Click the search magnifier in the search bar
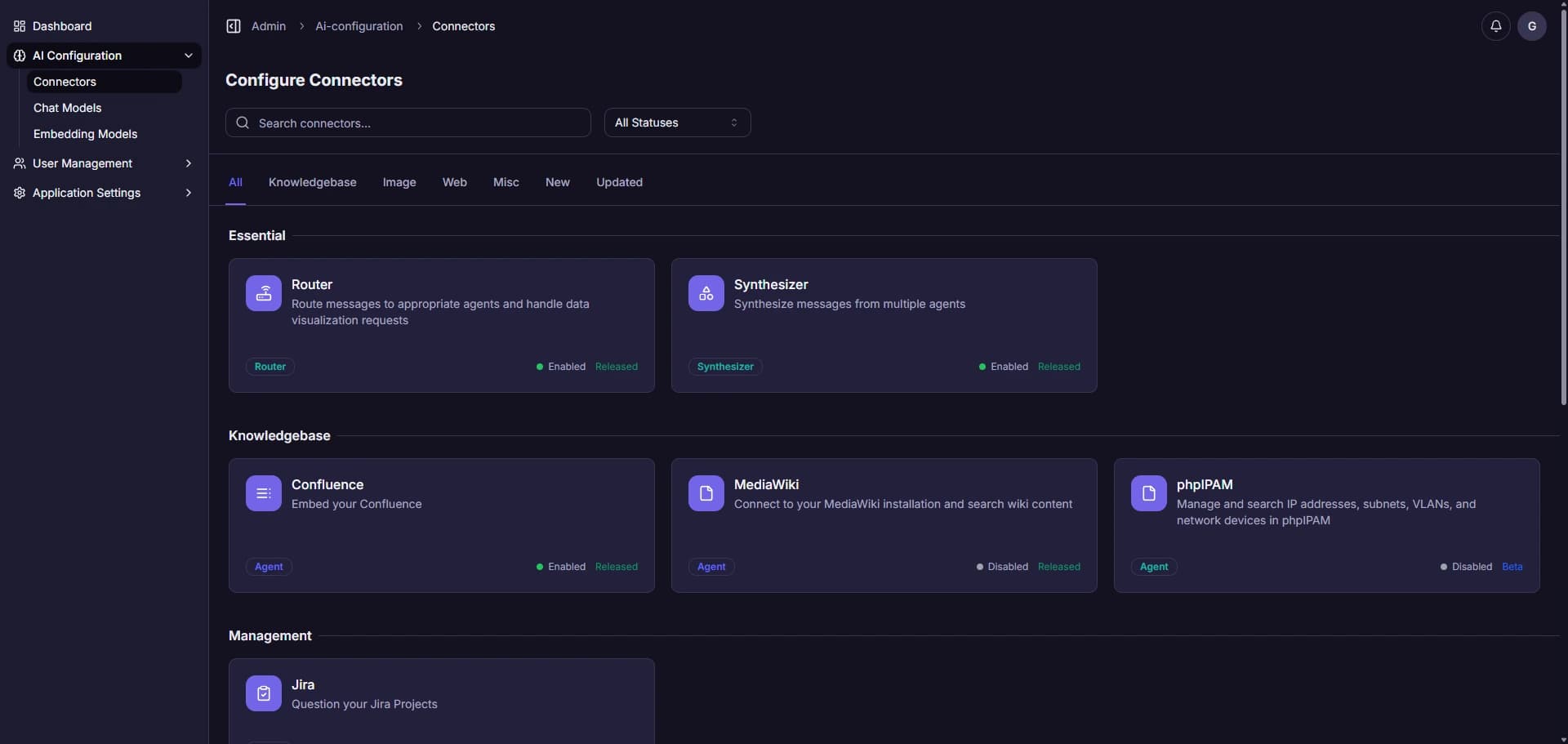 (x=243, y=123)
